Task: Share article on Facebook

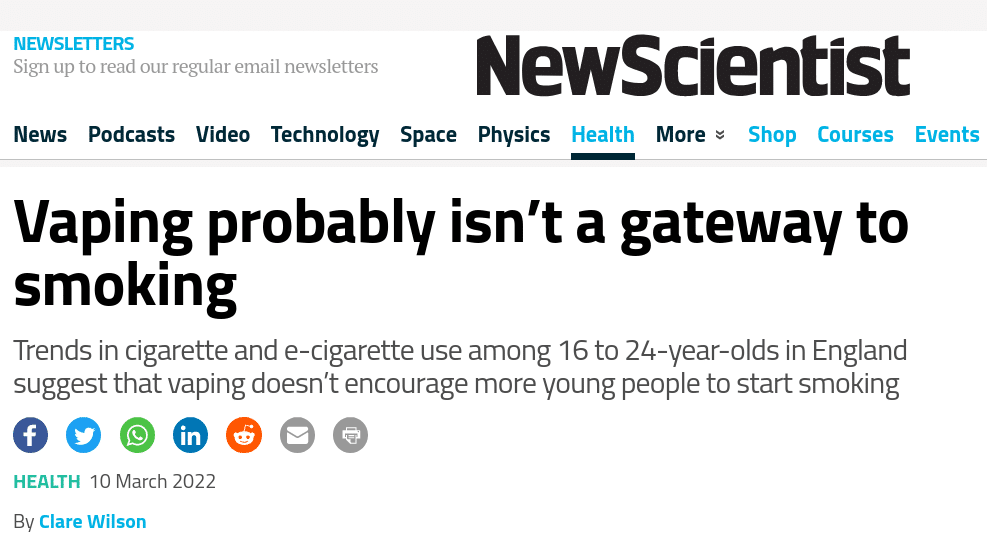Action: pos(30,435)
